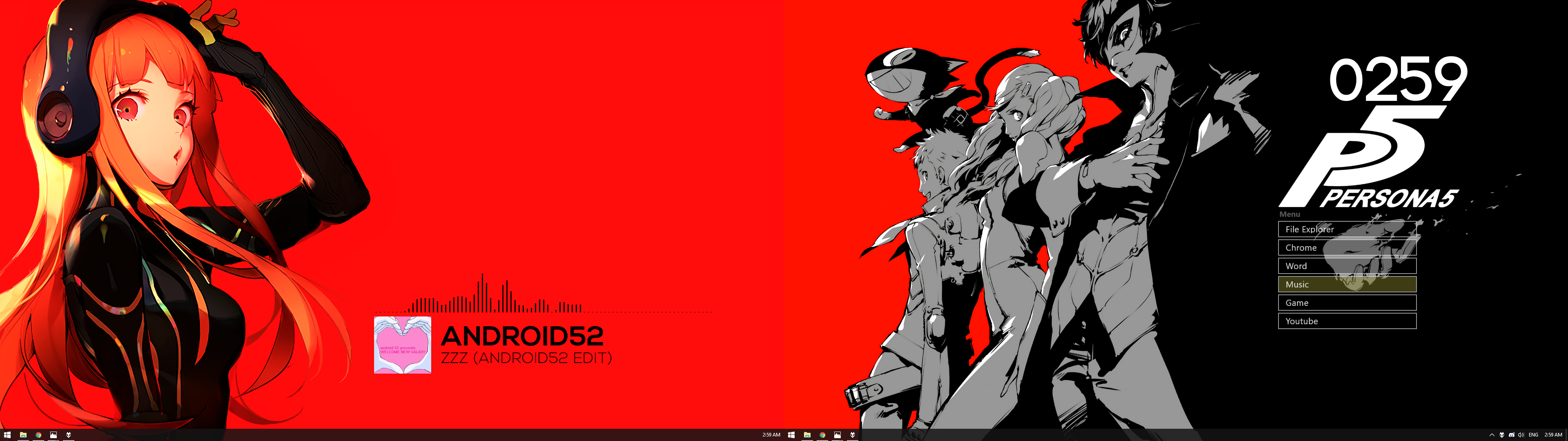Viewport: 1568px width, 441px height.
Task: Open File Explorer icon on left taskbar
Action: point(23,435)
